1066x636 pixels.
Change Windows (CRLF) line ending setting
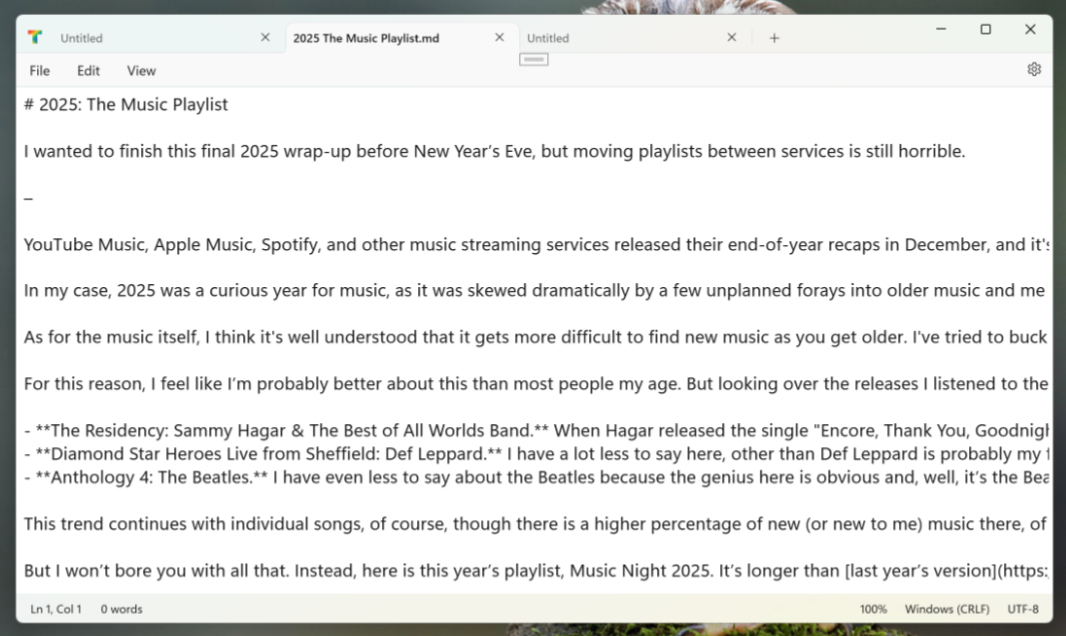click(x=946, y=609)
